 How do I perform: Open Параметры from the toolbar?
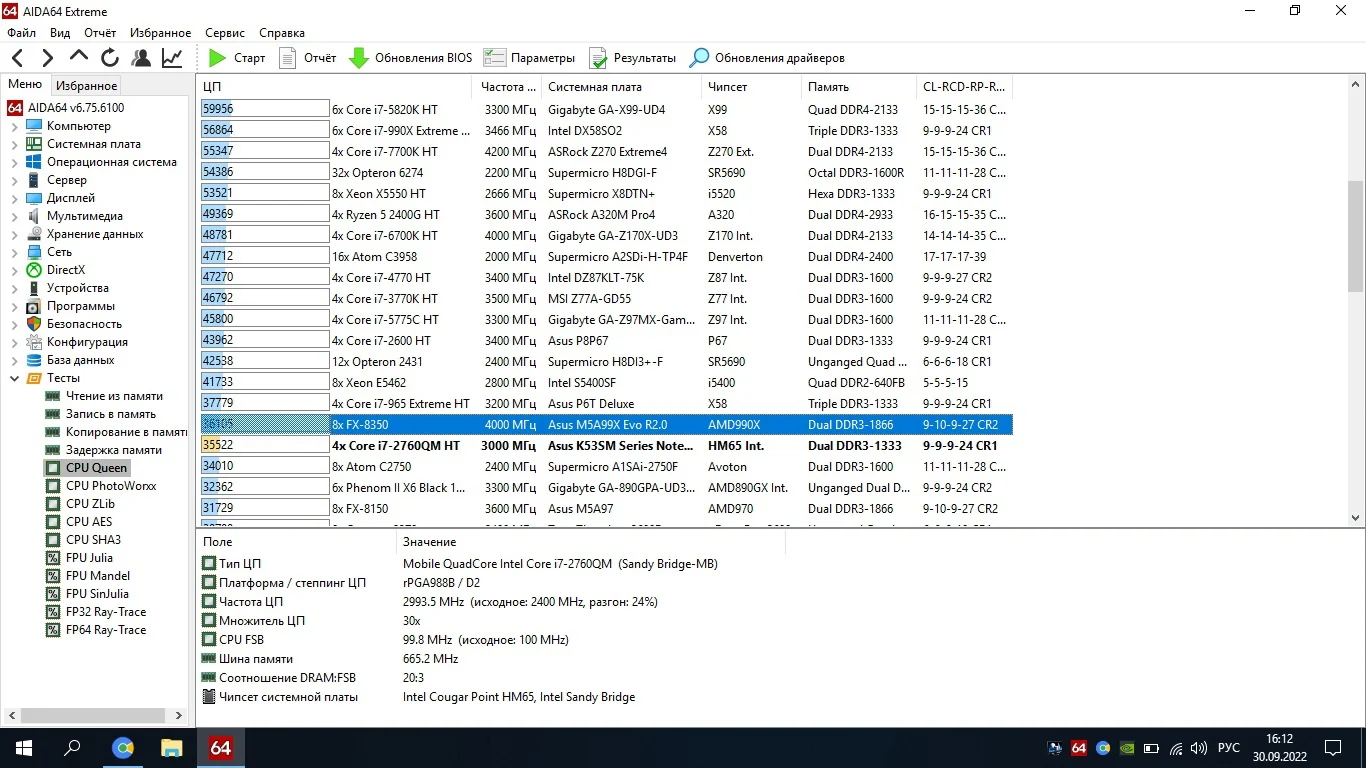tap(529, 58)
